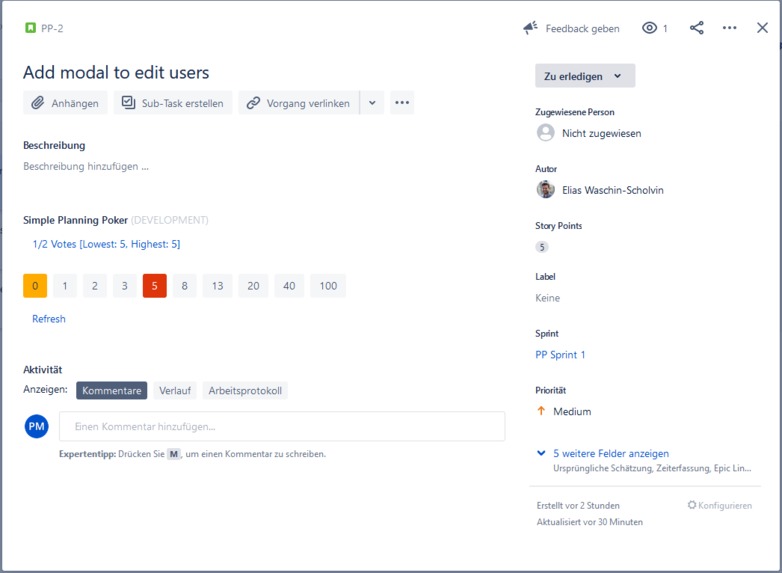Click Nicht zugewiesen assignee value
782x573 pixels.
tap(601, 134)
